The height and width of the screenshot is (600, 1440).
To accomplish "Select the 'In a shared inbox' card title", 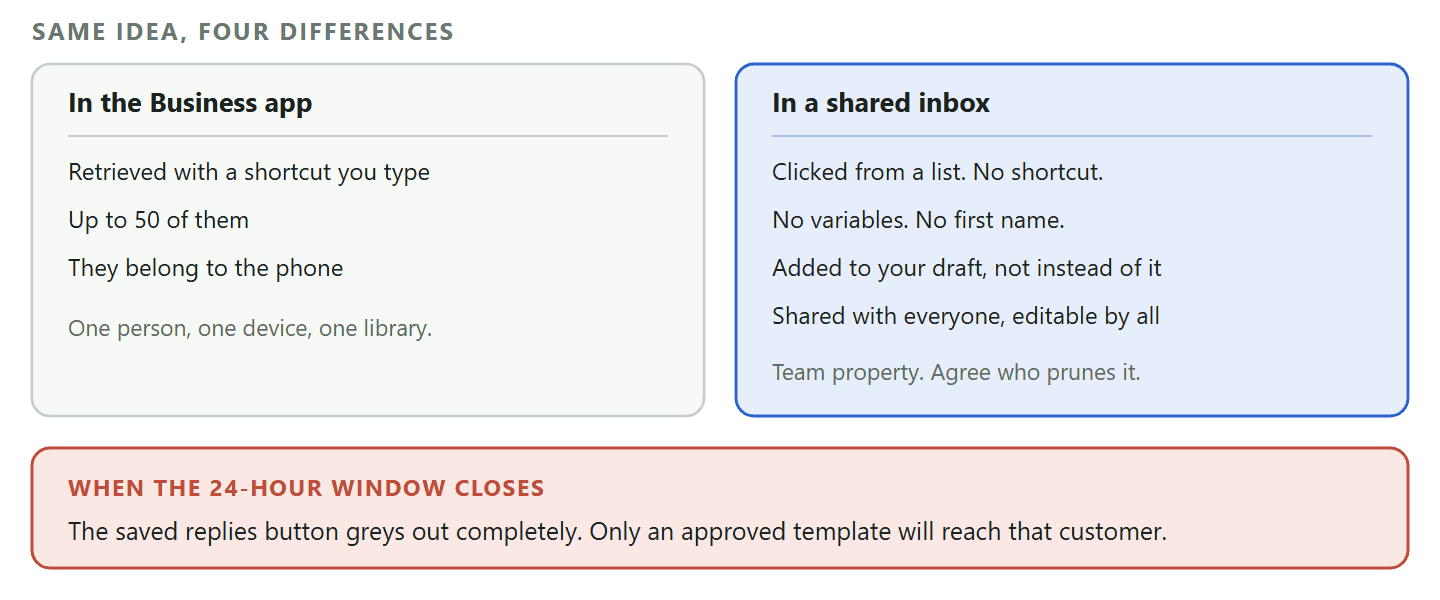I will click(881, 103).
